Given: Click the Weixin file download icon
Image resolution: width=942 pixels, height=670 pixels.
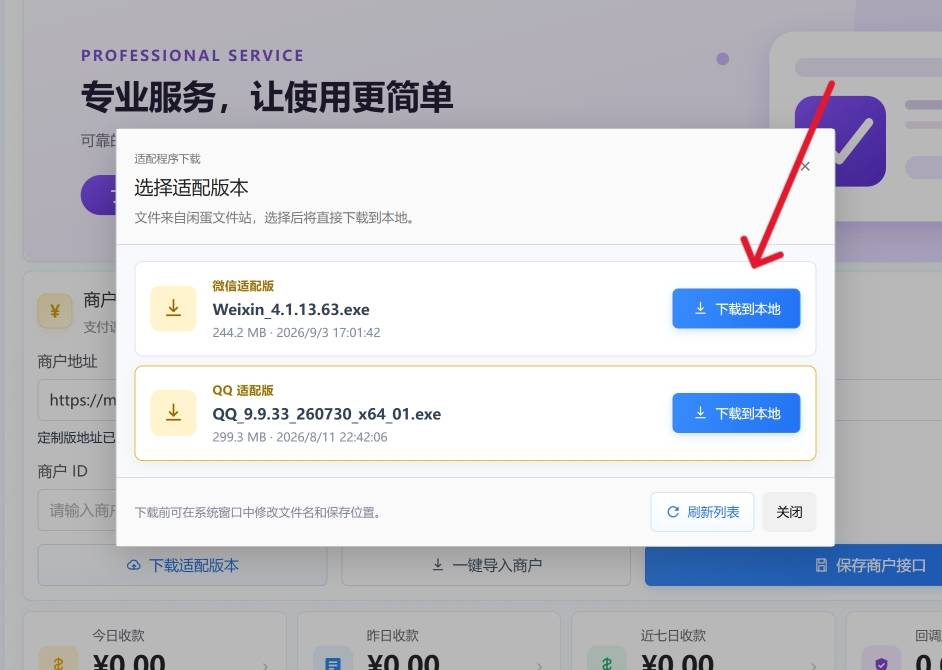Looking at the screenshot, I should (174, 309).
